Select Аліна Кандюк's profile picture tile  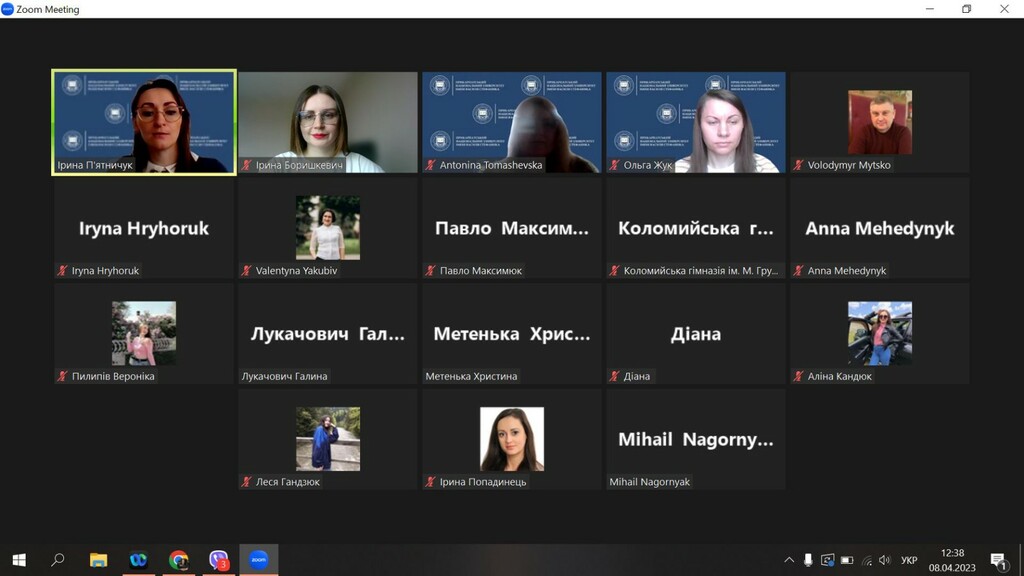(880, 333)
